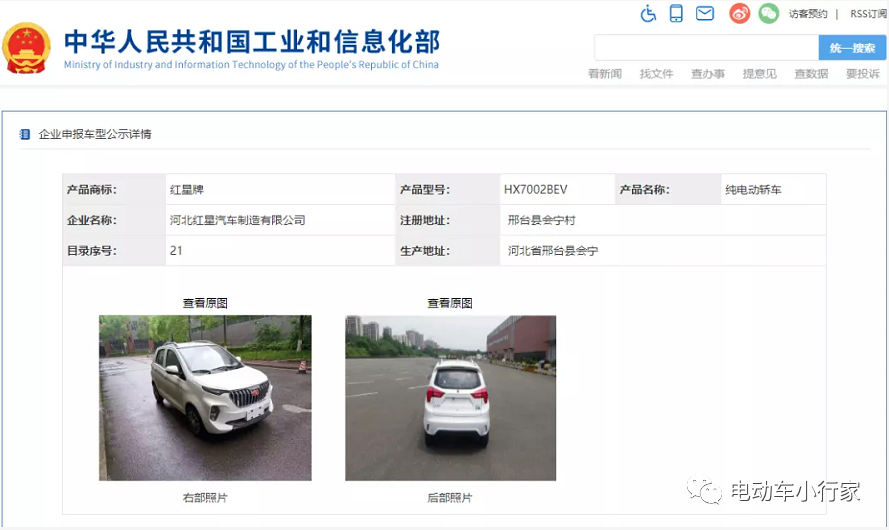
Task: Click the ministry title 中华人民共和国工业和信息化部
Action: tap(252, 41)
